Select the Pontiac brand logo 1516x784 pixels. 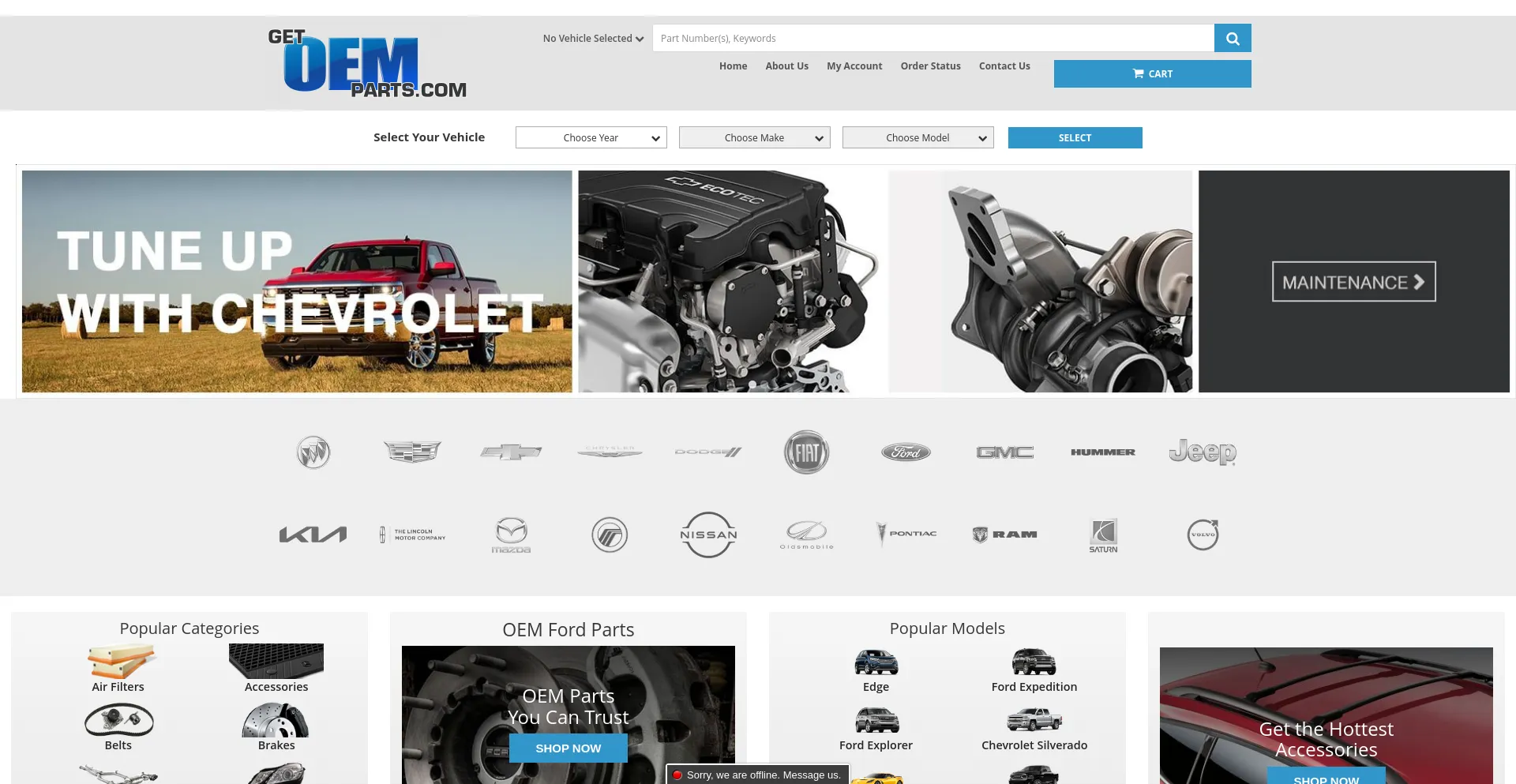pyautogui.click(x=906, y=535)
